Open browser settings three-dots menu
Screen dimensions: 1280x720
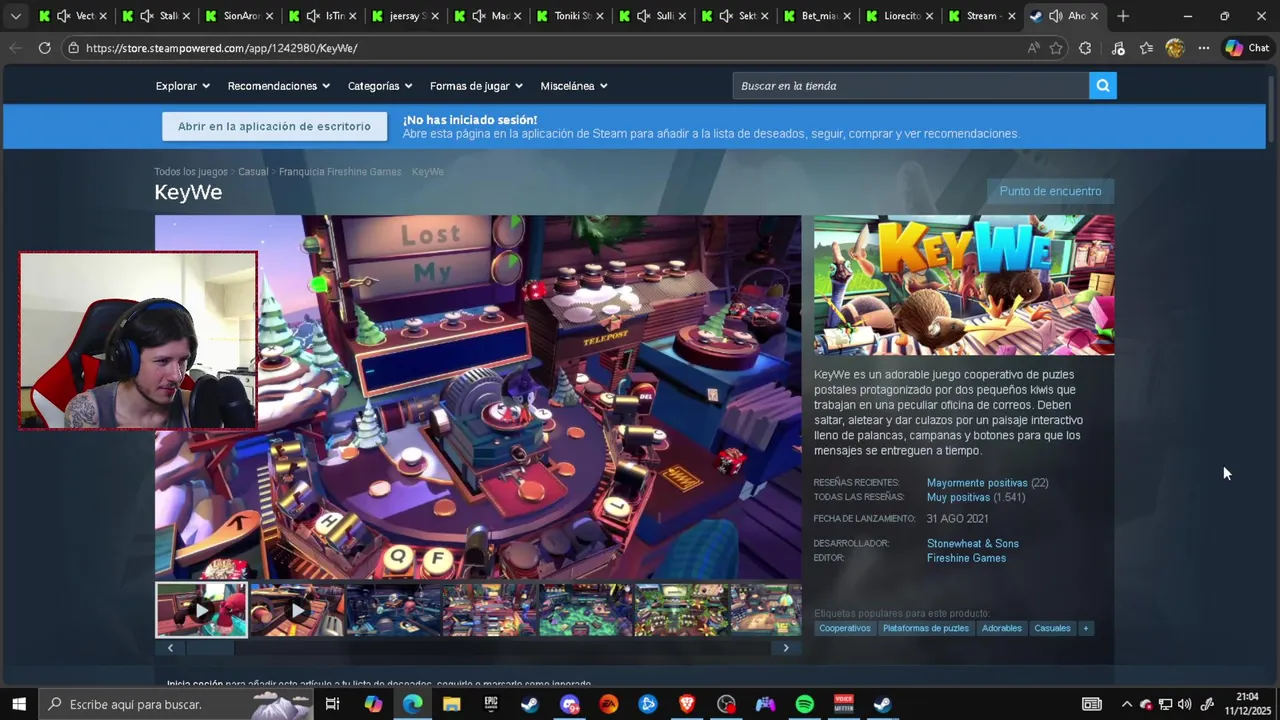(1203, 48)
